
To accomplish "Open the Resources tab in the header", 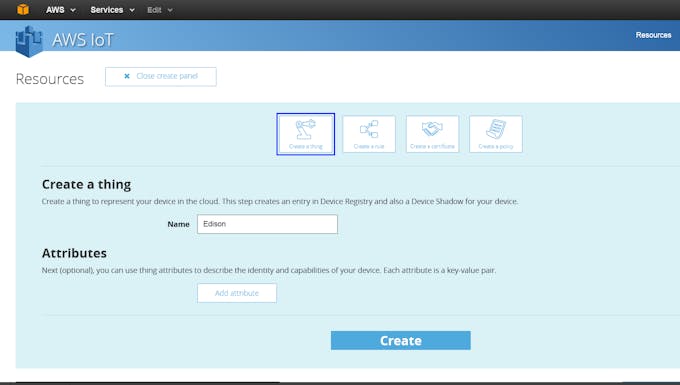I will (653, 35).
